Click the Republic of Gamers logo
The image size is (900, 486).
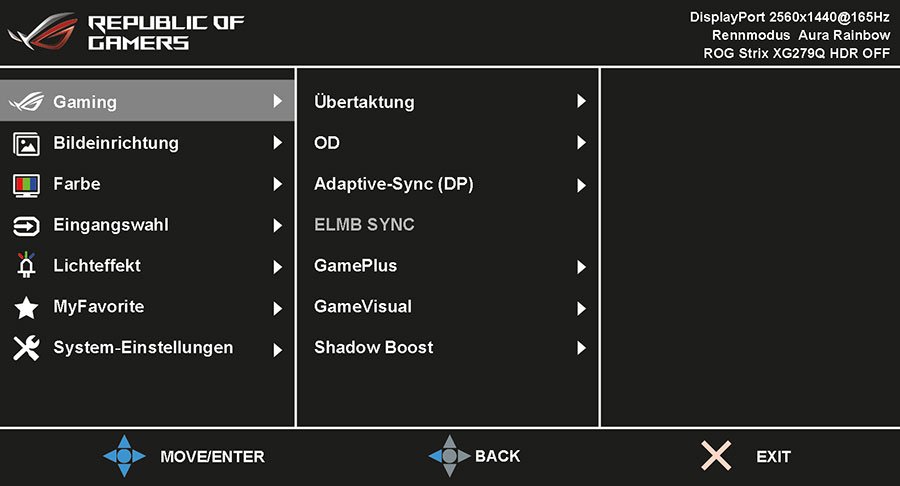(x=126, y=32)
